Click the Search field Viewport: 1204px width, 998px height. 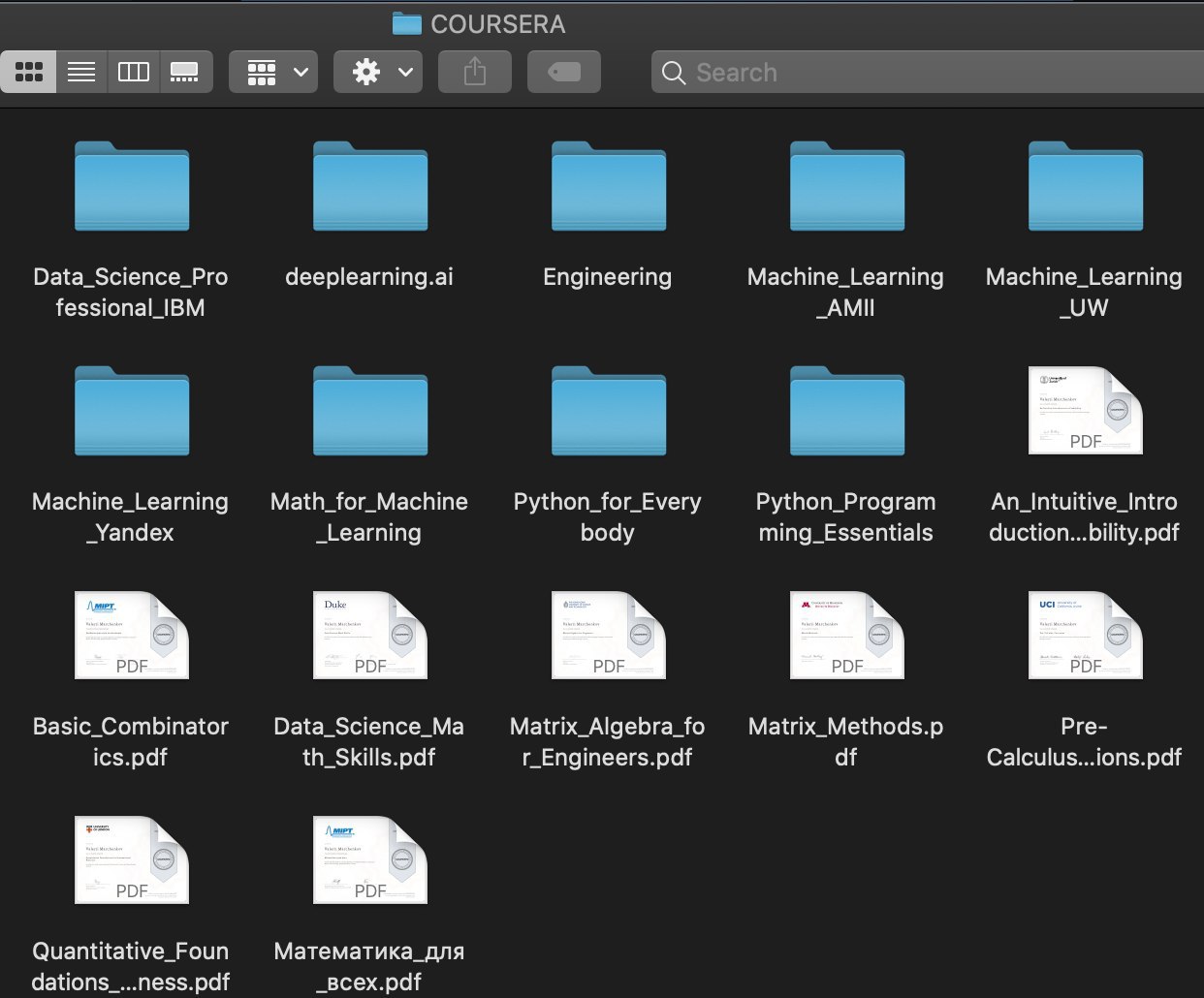coord(928,72)
